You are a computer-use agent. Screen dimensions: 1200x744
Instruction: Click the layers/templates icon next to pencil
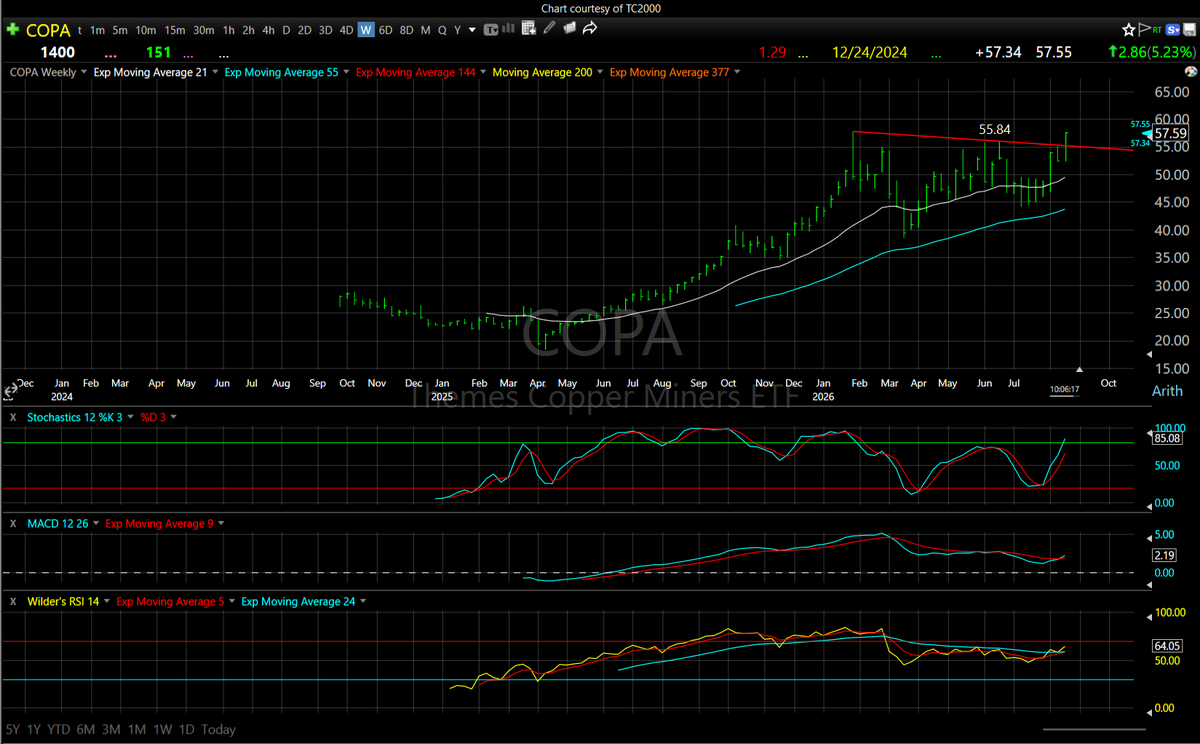568,29
